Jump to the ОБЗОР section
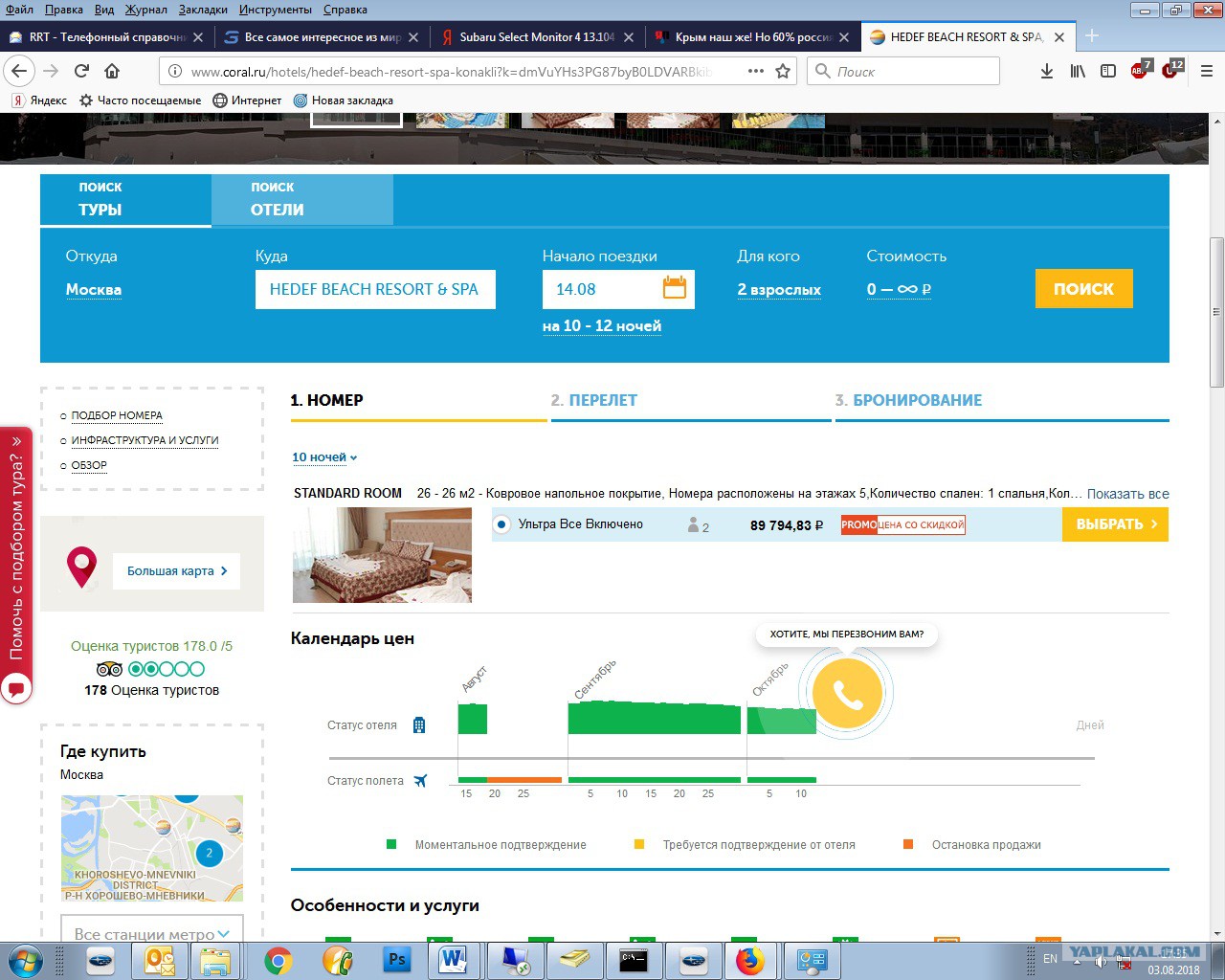Viewport: 1225px width, 980px height. click(x=89, y=465)
